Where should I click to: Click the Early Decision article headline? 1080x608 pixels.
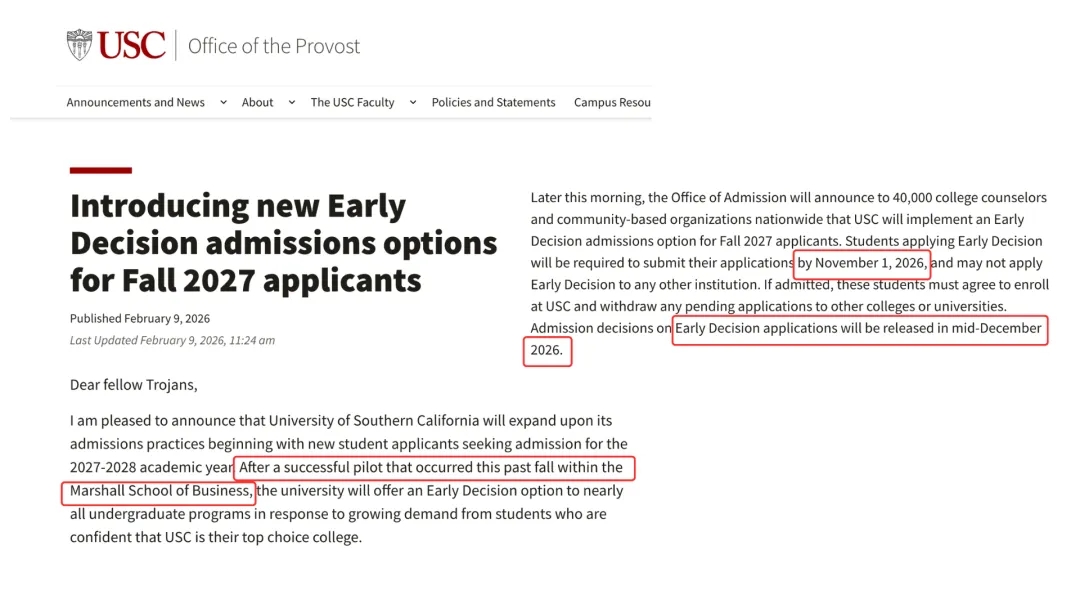click(x=283, y=243)
